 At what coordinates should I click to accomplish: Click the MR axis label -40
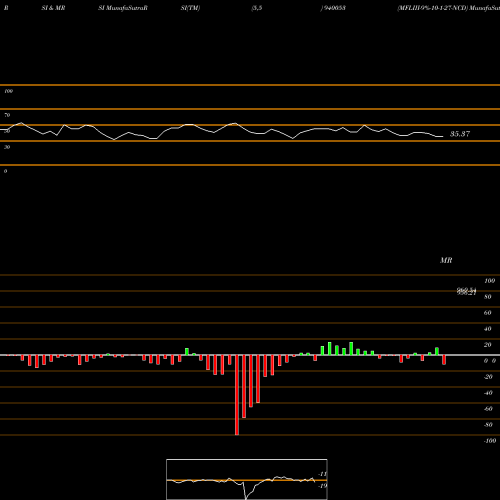tap(488, 393)
